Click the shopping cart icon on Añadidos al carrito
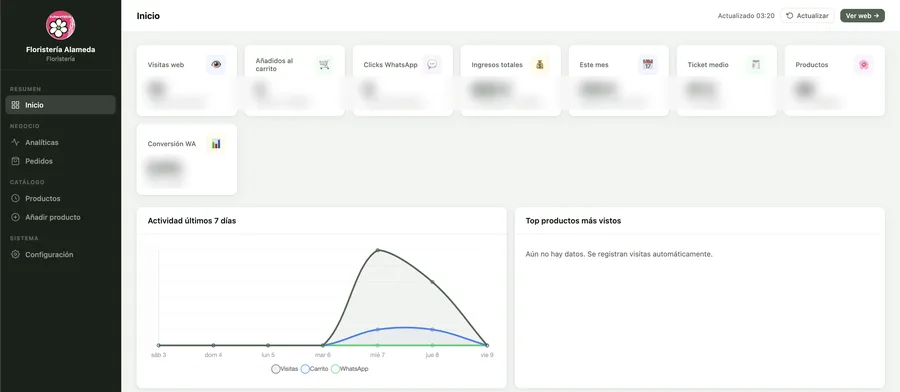 [324, 65]
